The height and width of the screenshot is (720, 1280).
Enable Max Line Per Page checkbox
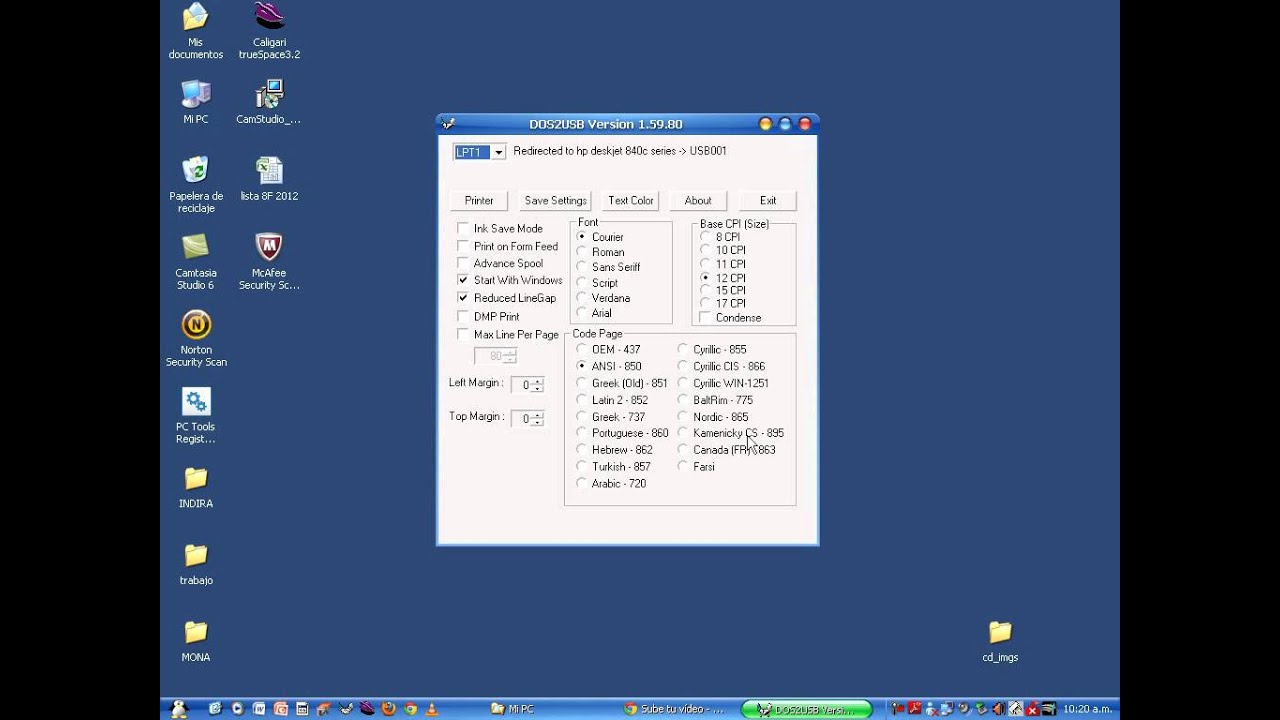tap(463, 334)
